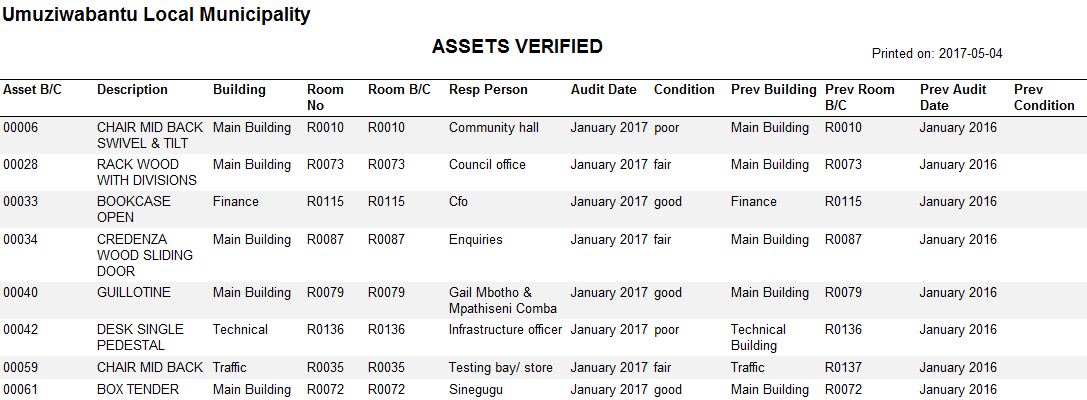Viewport: 1087px width, 400px height.
Task: Click the Resp Person column header
Action: [488, 89]
